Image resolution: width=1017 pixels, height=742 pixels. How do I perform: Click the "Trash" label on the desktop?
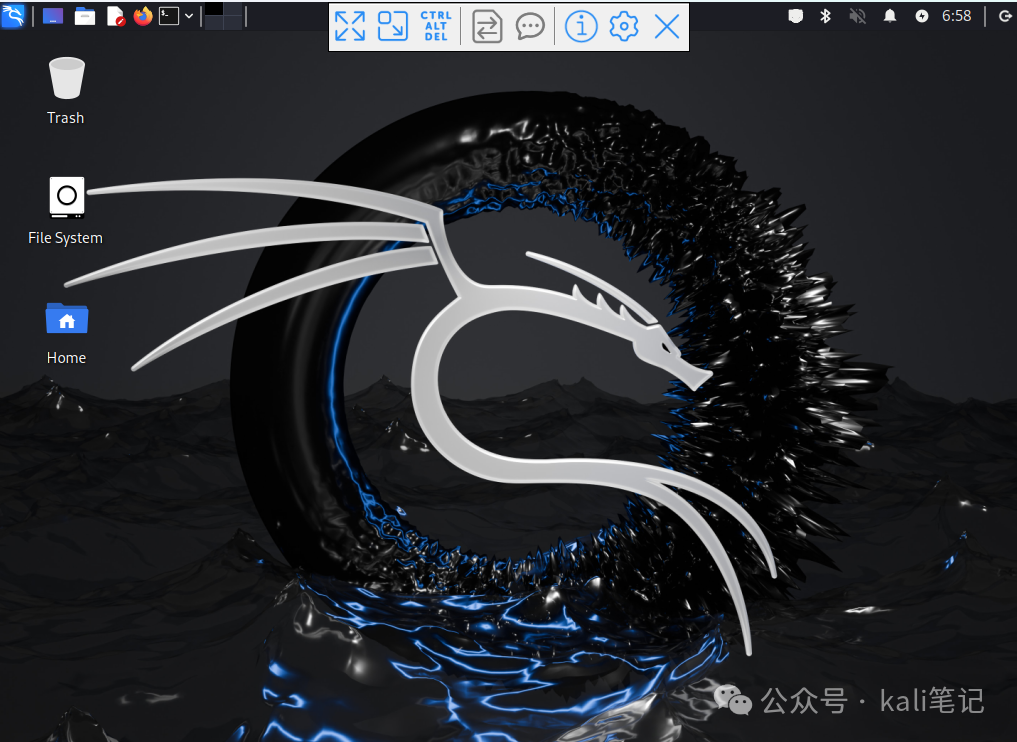click(x=66, y=118)
